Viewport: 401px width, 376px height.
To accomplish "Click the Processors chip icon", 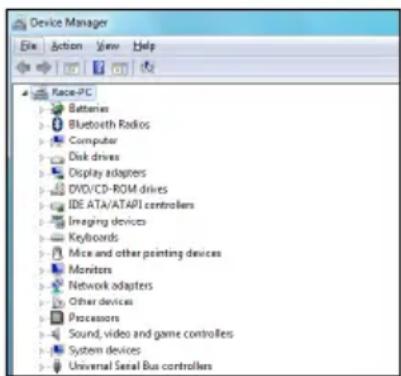I will click(57, 318).
